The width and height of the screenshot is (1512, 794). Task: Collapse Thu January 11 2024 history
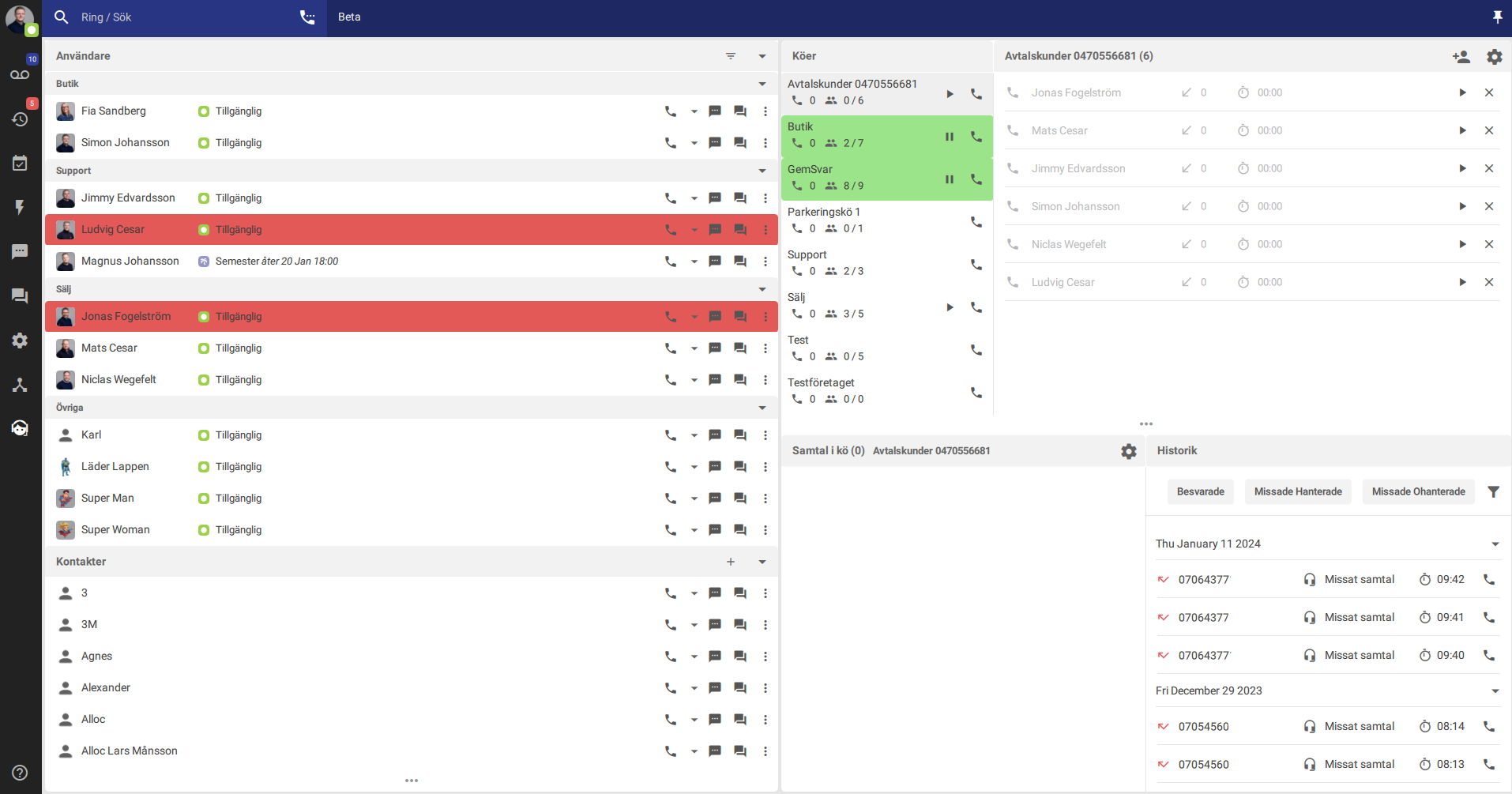[x=1495, y=544]
